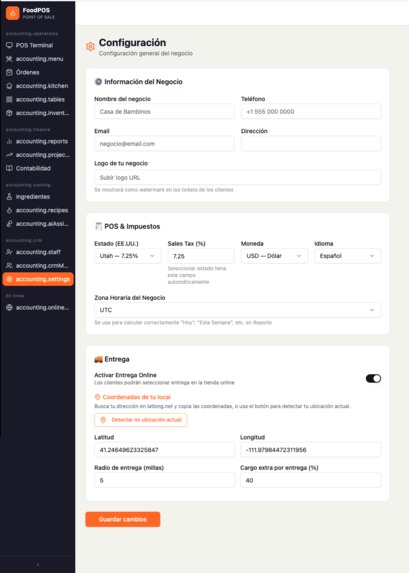The image size is (409, 573).
Task: Open accounting.tables in the sidebar
Action: [38, 99]
